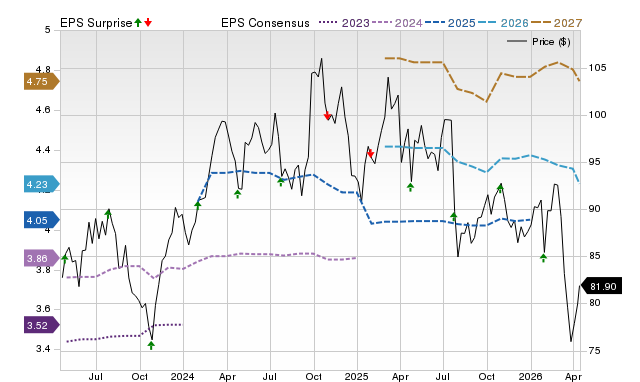Click the 4.4 label on the EPS axis
This screenshot has height=382, width=640.
click(x=43, y=150)
